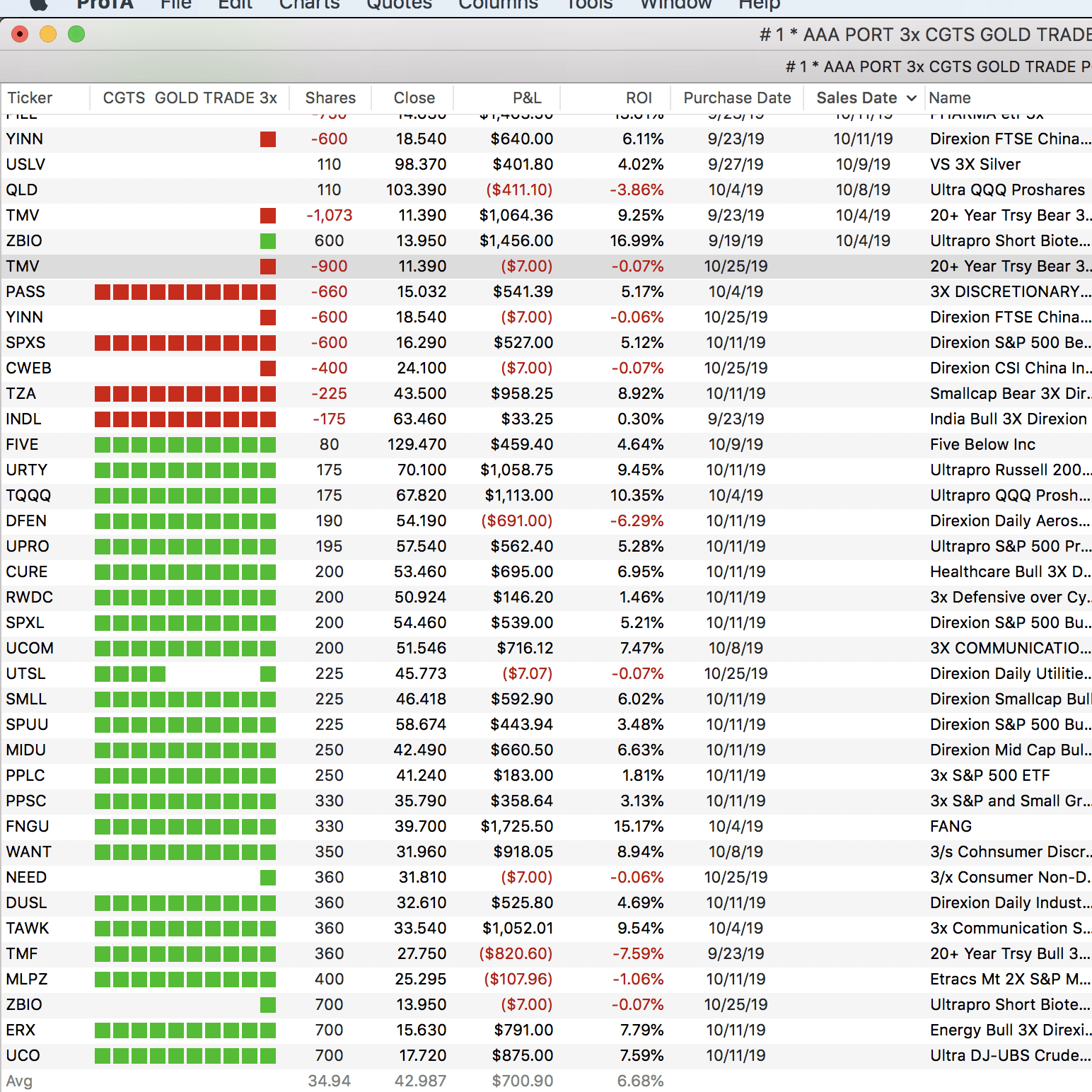Image resolution: width=1092 pixels, height=1092 pixels.
Task: Click the yellow minimize window button
Action: click(48, 34)
